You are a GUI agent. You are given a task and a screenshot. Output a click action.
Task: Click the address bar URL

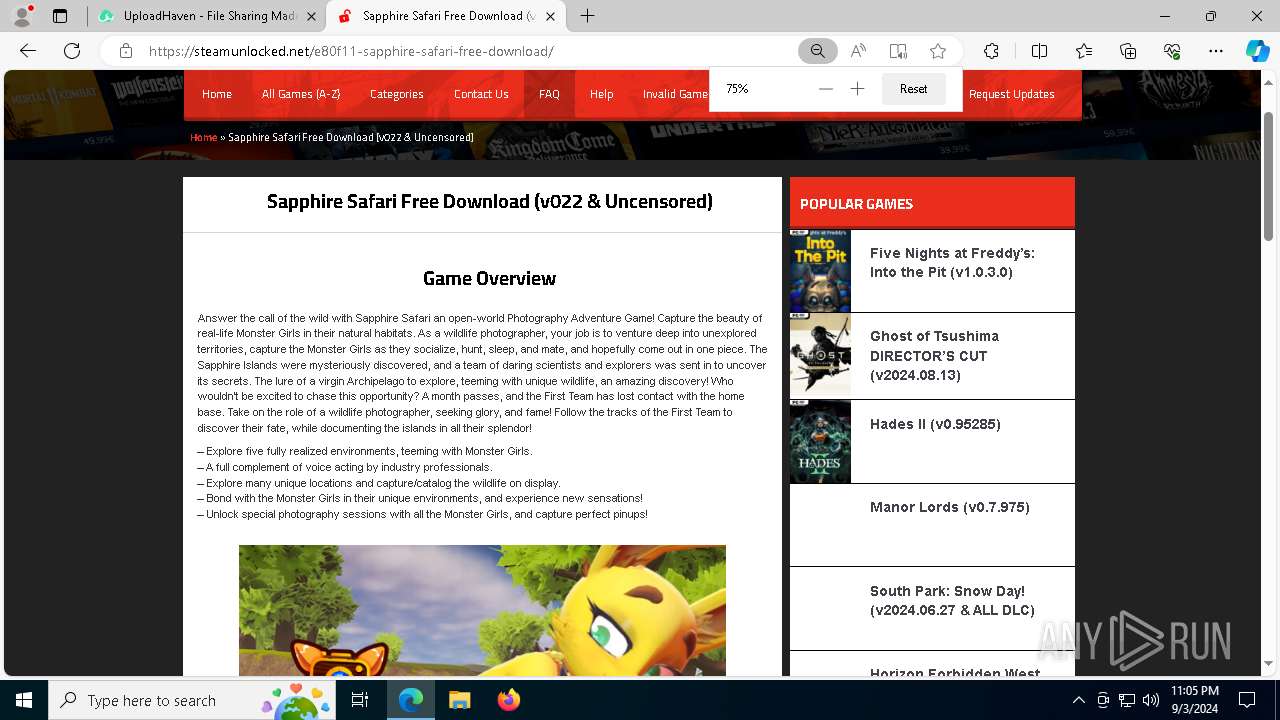351,51
